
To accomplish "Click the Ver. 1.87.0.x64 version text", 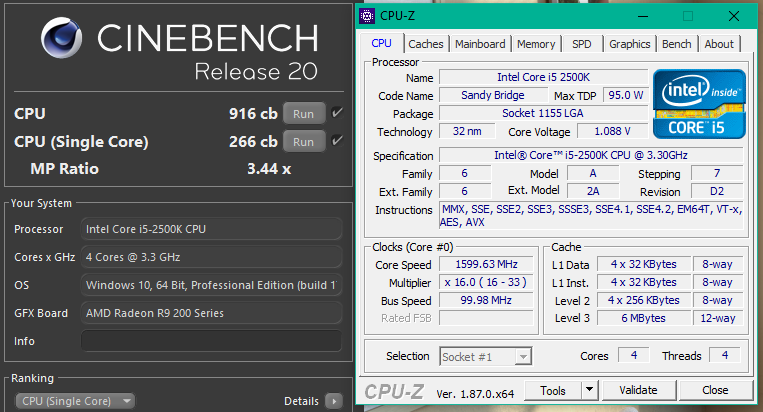I will pos(475,394).
